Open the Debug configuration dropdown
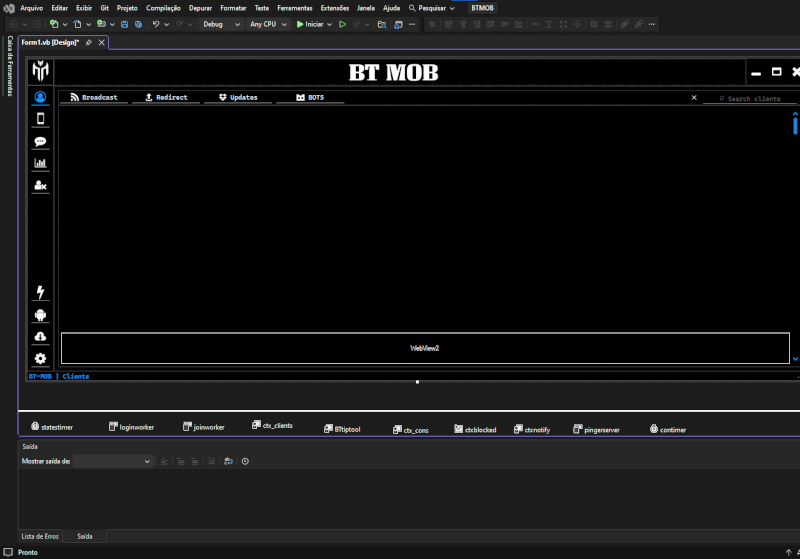The image size is (800, 559). [x=221, y=24]
